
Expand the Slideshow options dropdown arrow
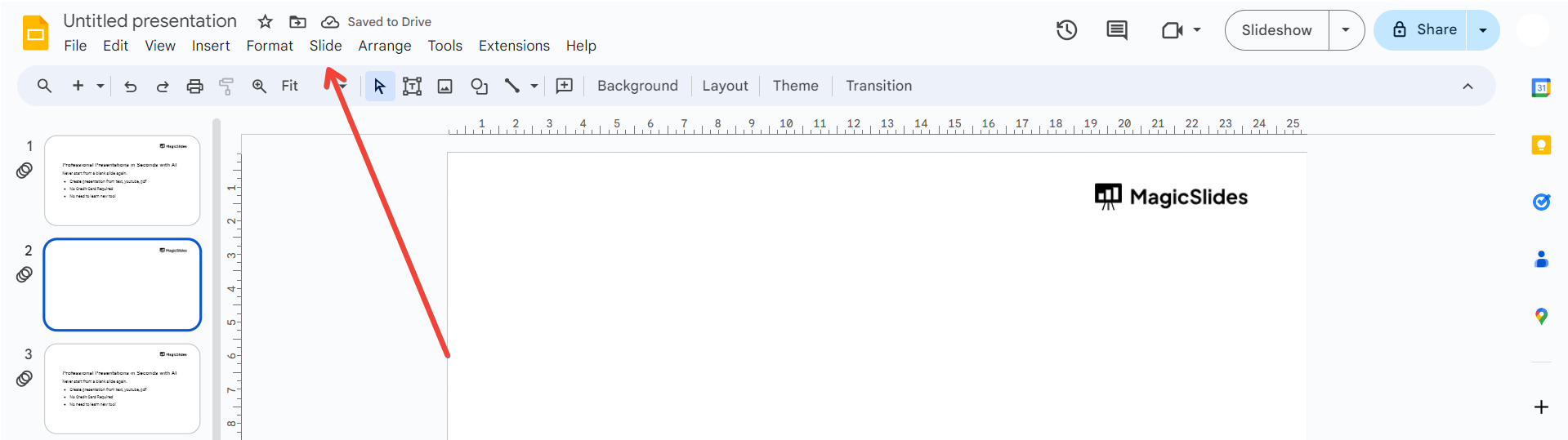1346,30
